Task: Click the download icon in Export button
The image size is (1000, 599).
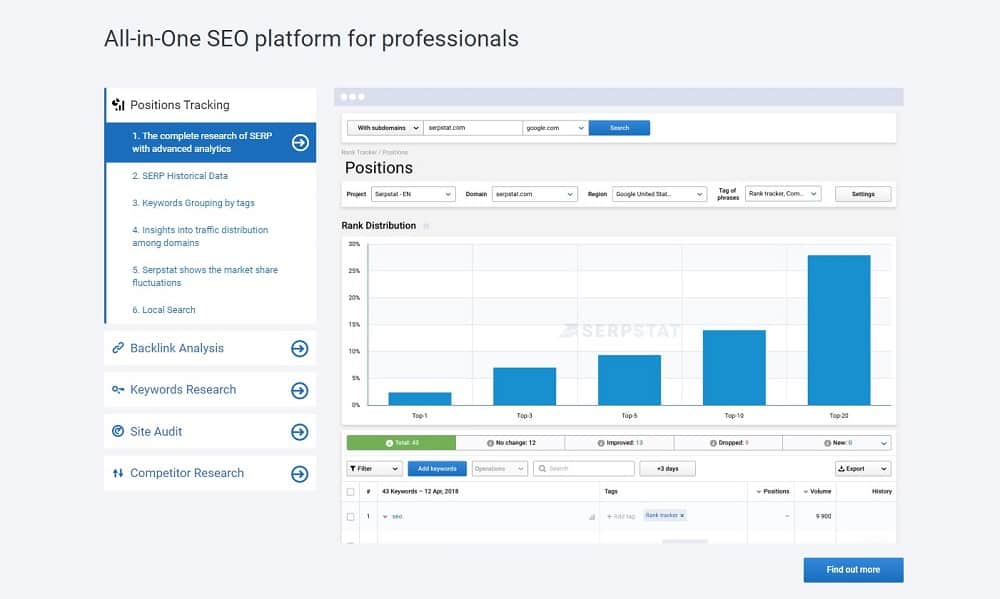Action: tap(841, 468)
